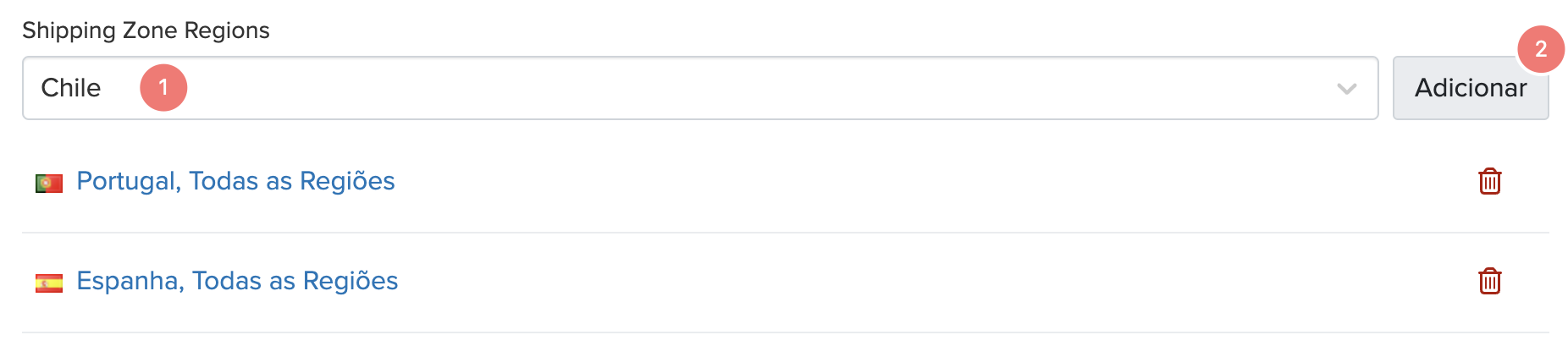Click the Portugal flag icon
This screenshot has height=357, width=1568.
click(49, 183)
